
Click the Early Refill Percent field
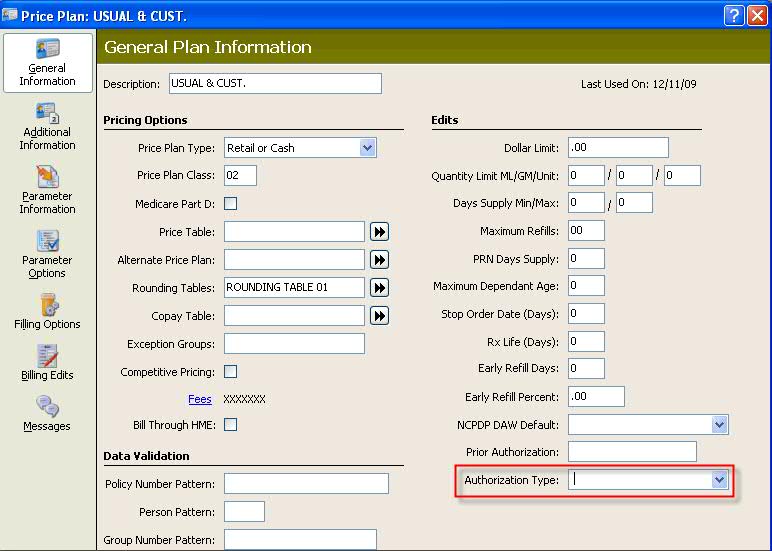596,396
